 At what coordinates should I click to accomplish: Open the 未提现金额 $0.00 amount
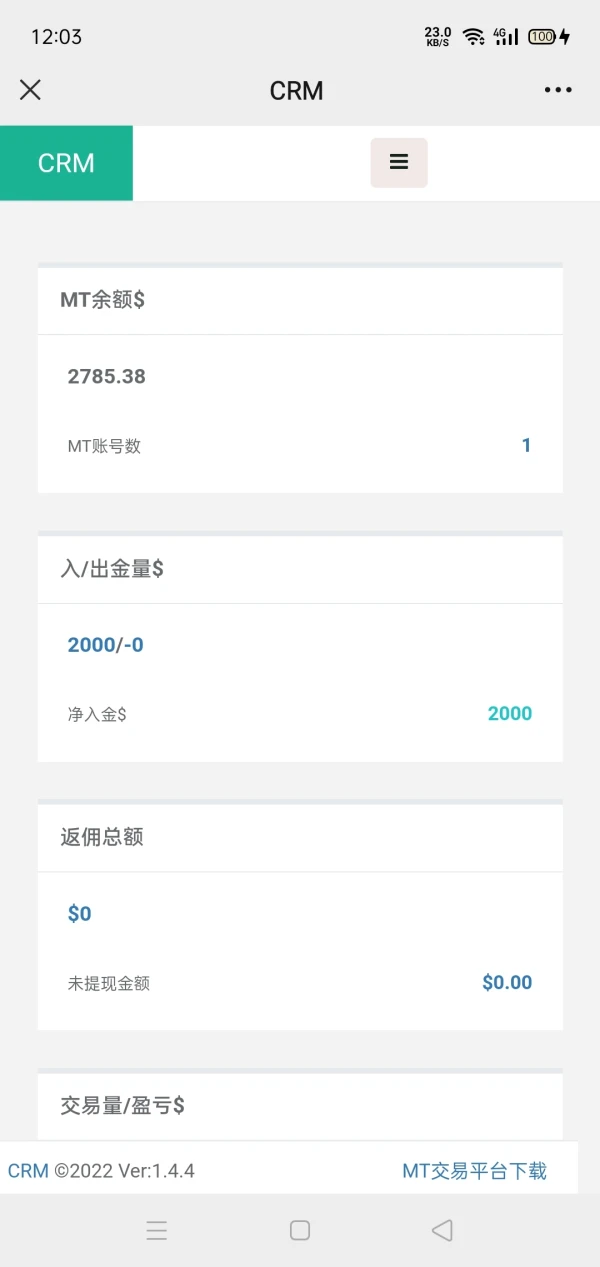pos(506,983)
